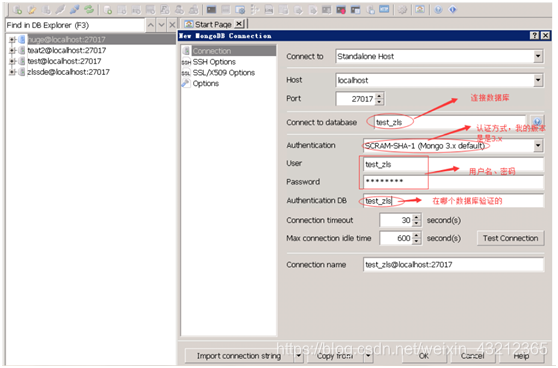This screenshot has width=558, height=368.
Task: Click the blue rectangular toolbar icon near gear
Action: 384,10
